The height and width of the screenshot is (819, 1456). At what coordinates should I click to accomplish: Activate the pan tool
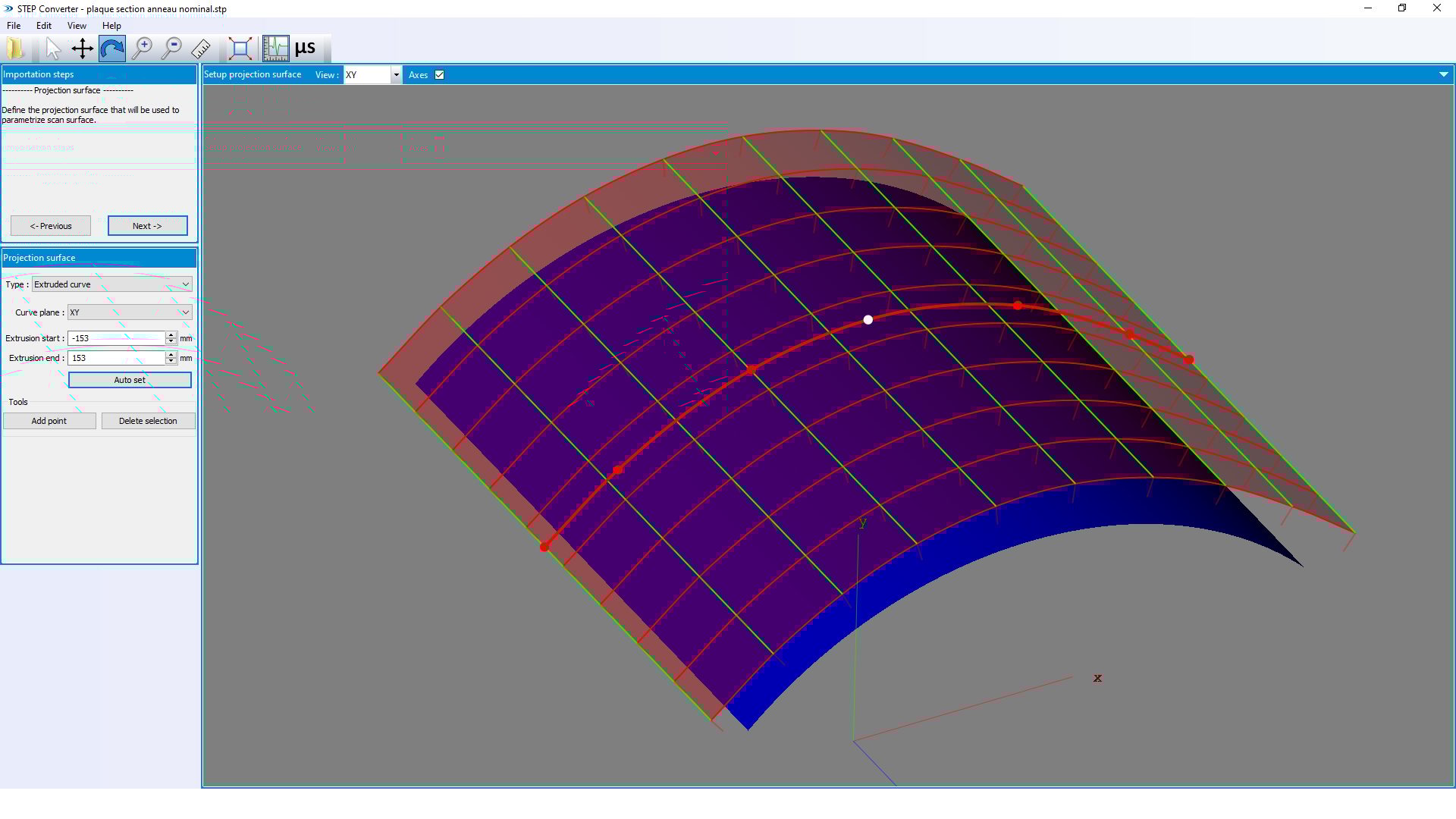click(x=82, y=48)
